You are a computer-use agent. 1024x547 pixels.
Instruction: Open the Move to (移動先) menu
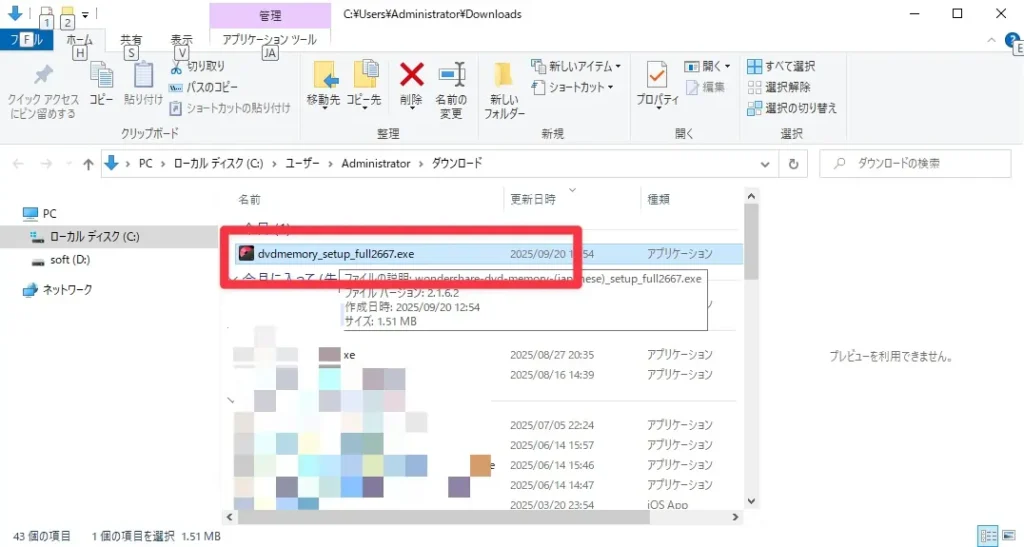click(x=324, y=85)
